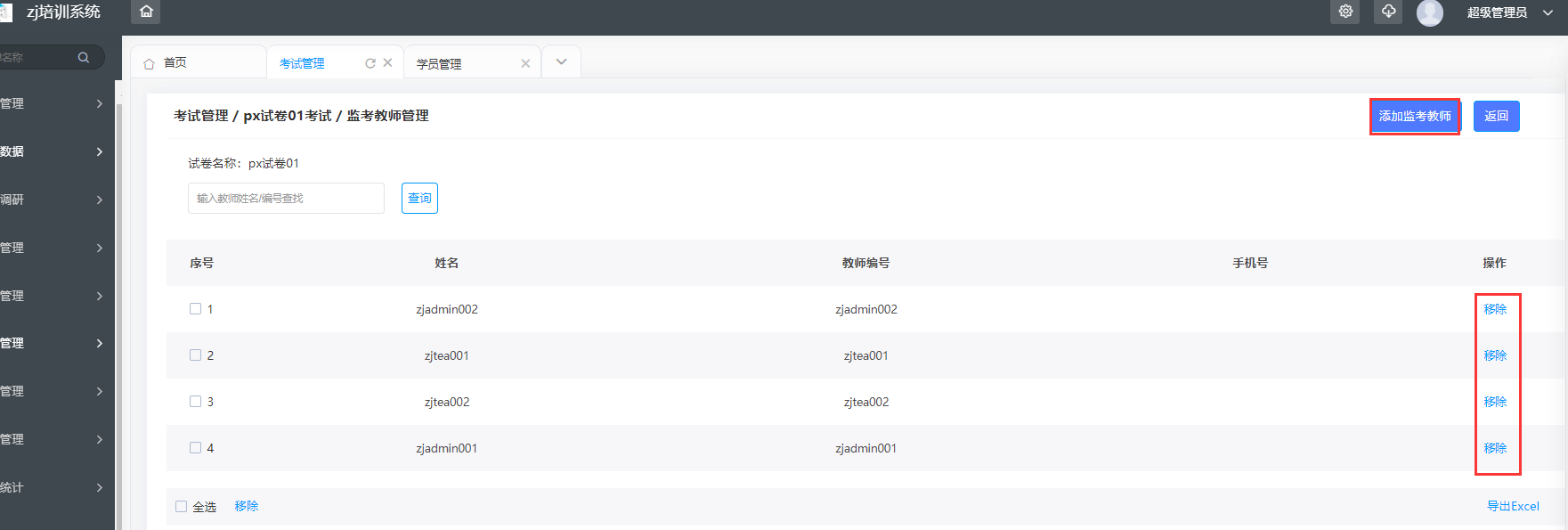
Task: Click the cloud download icon in header
Action: (x=1388, y=12)
